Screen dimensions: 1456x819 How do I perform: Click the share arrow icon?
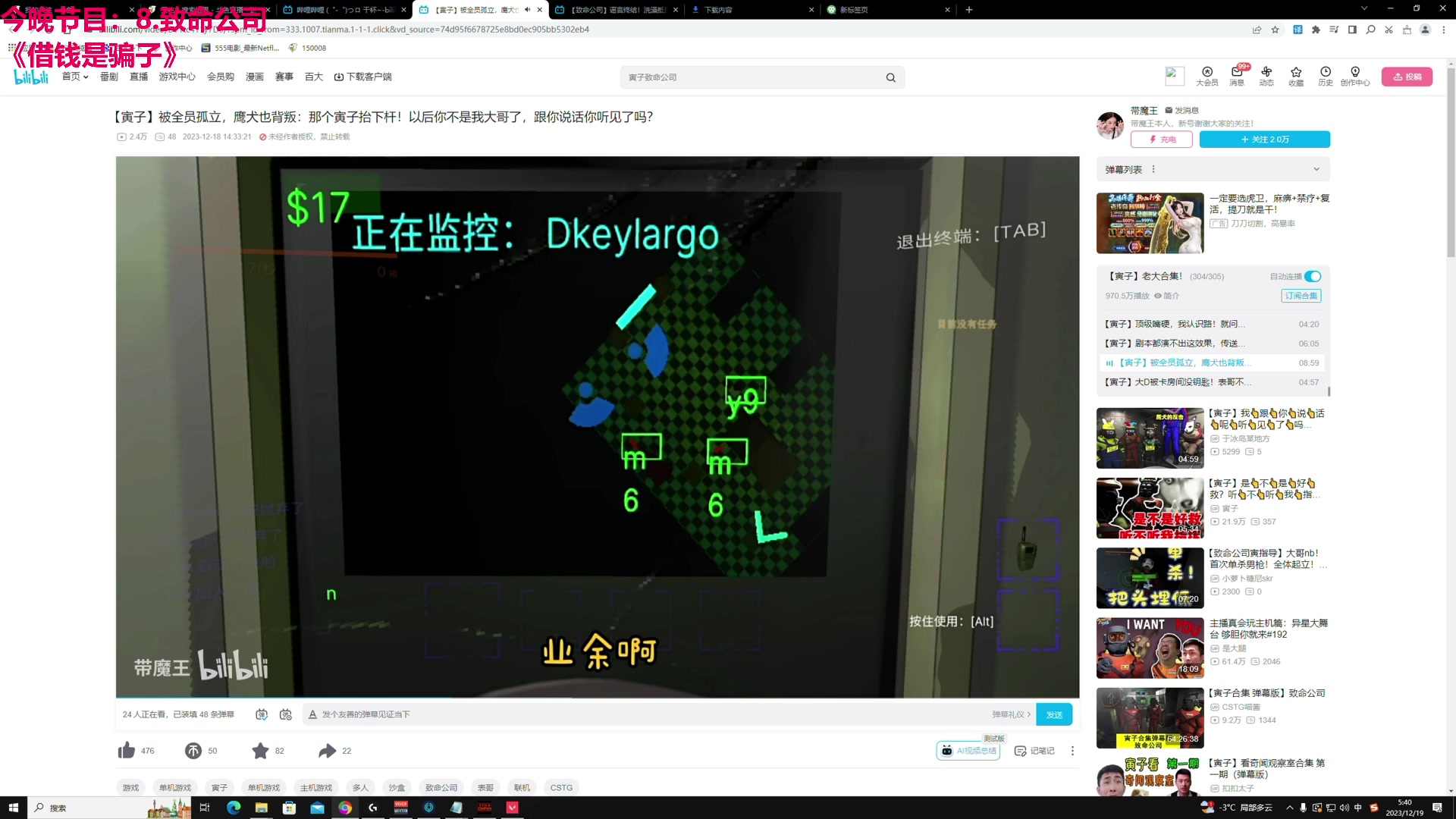click(x=327, y=751)
